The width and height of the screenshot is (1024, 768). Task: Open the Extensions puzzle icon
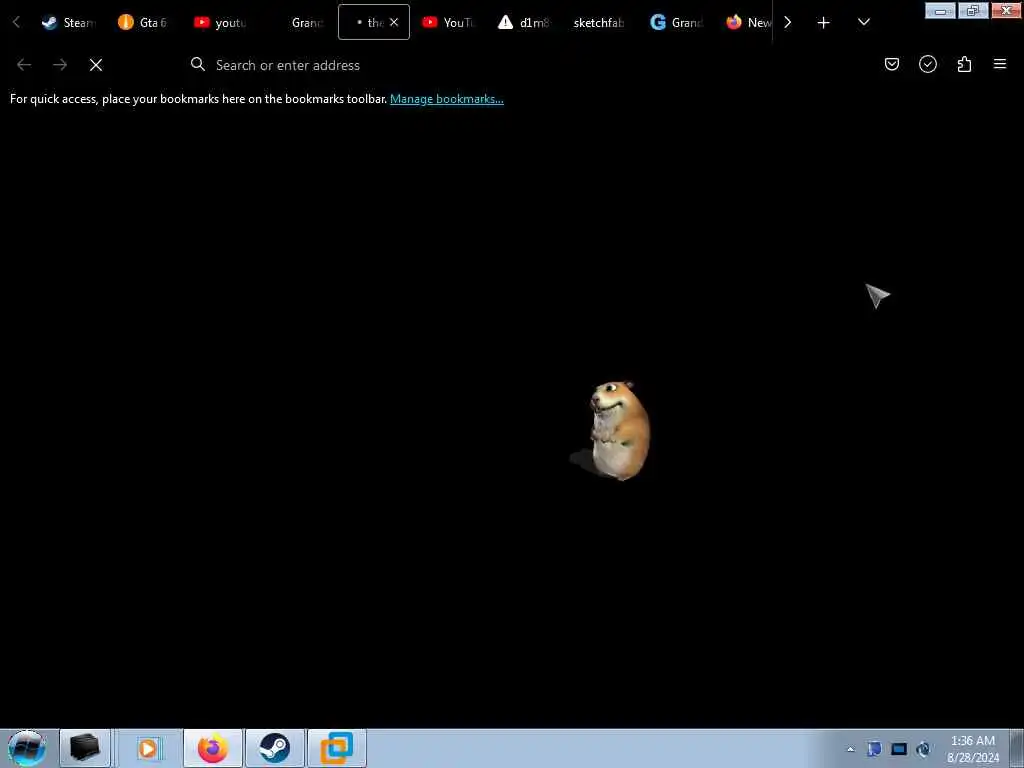(964, 64)
